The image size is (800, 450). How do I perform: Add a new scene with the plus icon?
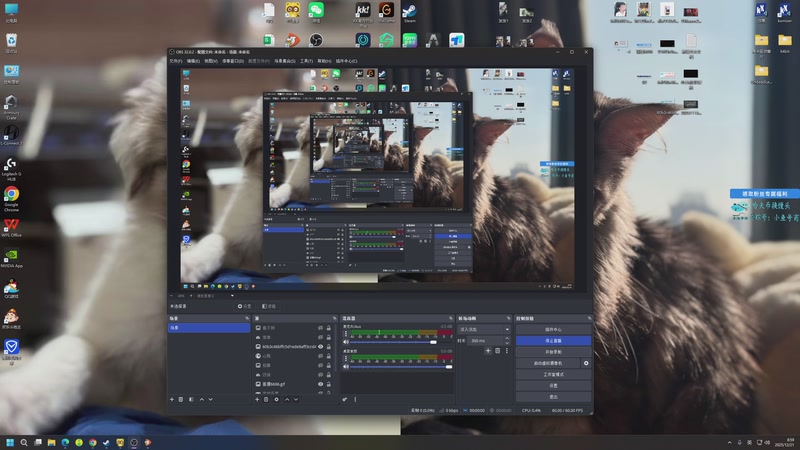click(172, 399)
